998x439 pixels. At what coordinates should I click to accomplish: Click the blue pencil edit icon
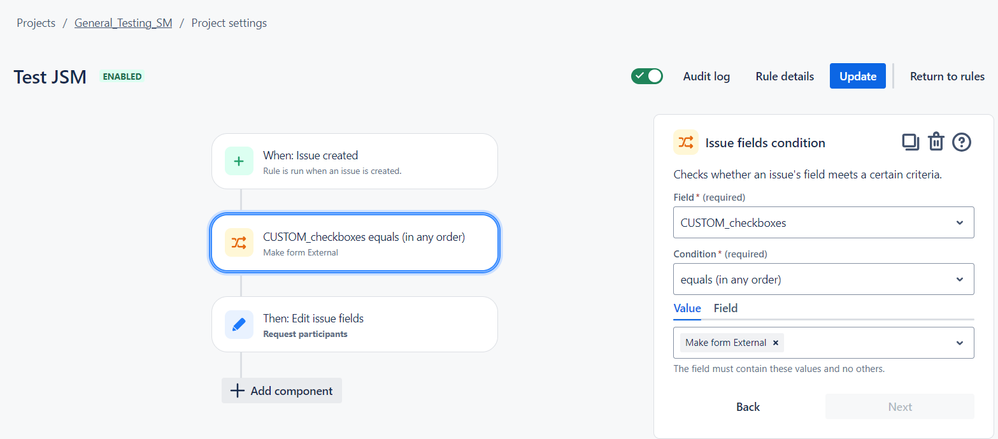[x=239, y=324]
